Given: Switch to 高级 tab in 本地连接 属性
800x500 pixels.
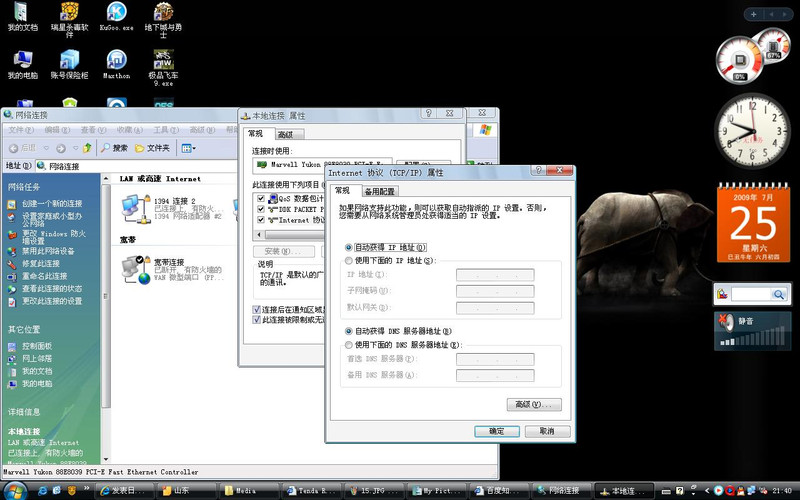Looking at the screenshot, I should pyautogui.click(x=289, y=135).
